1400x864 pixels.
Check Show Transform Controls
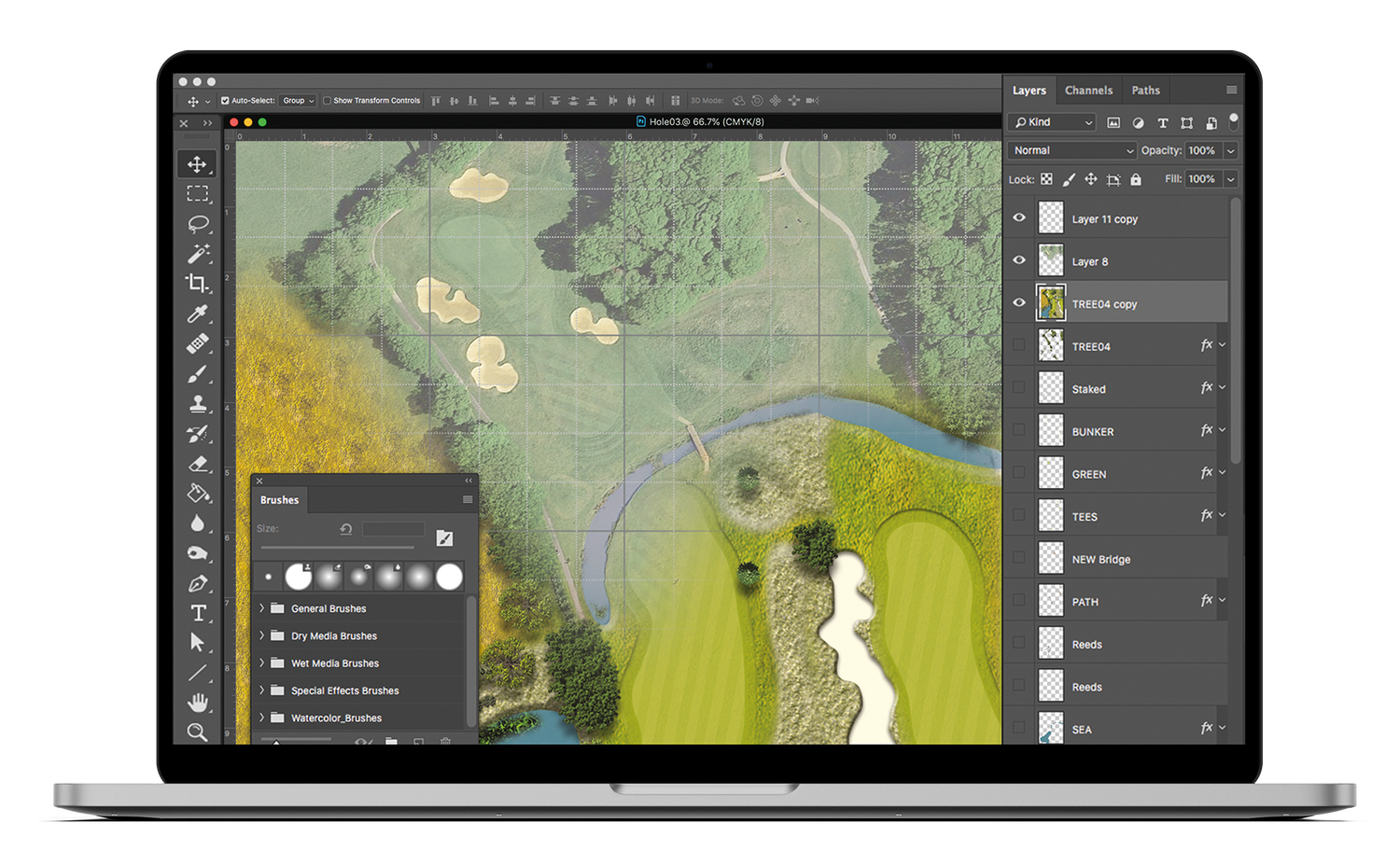tap(329, 100)
